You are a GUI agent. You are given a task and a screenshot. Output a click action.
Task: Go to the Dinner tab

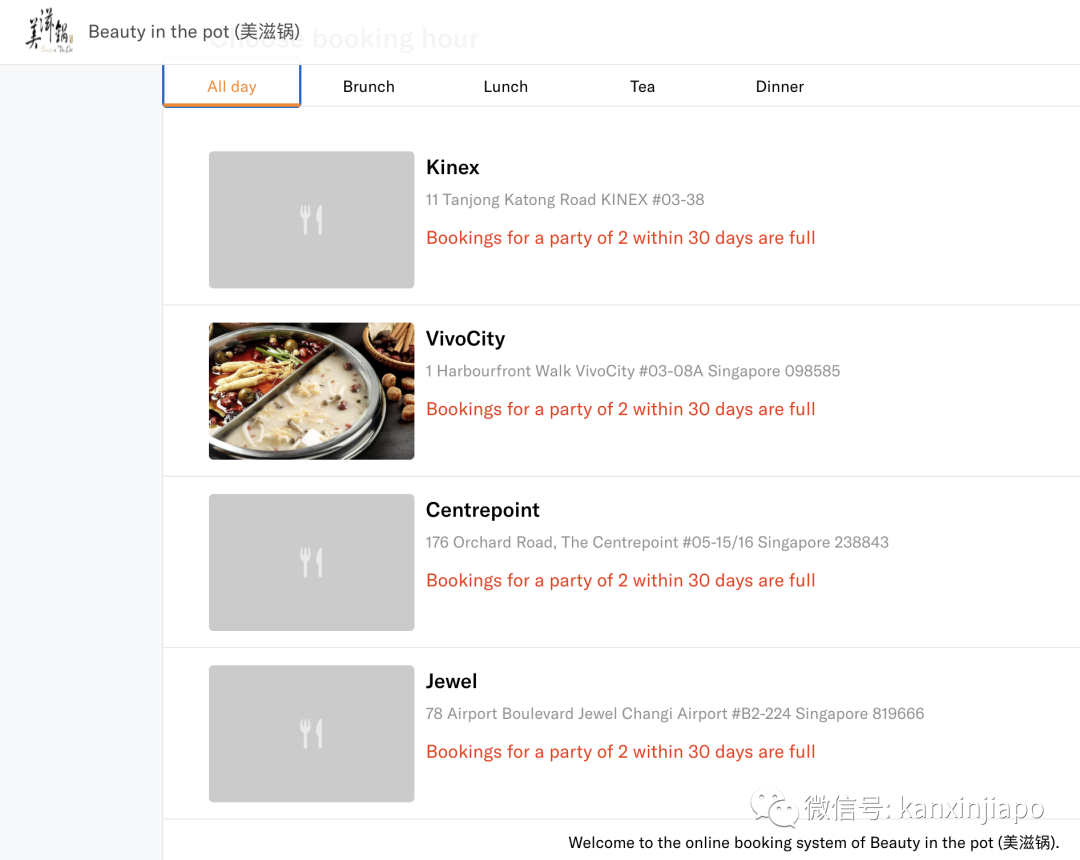tap(779, 87)
